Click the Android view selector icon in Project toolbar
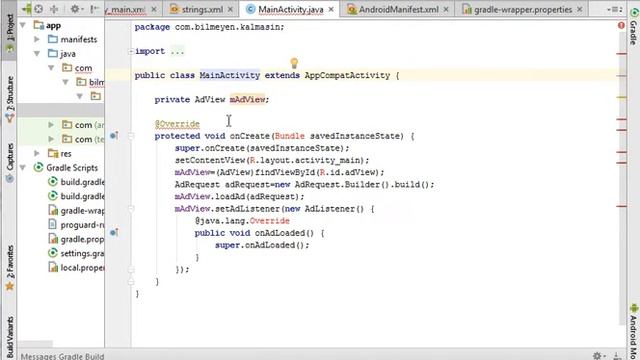Screen dimensions: 640x360 [x=27, y=9]
